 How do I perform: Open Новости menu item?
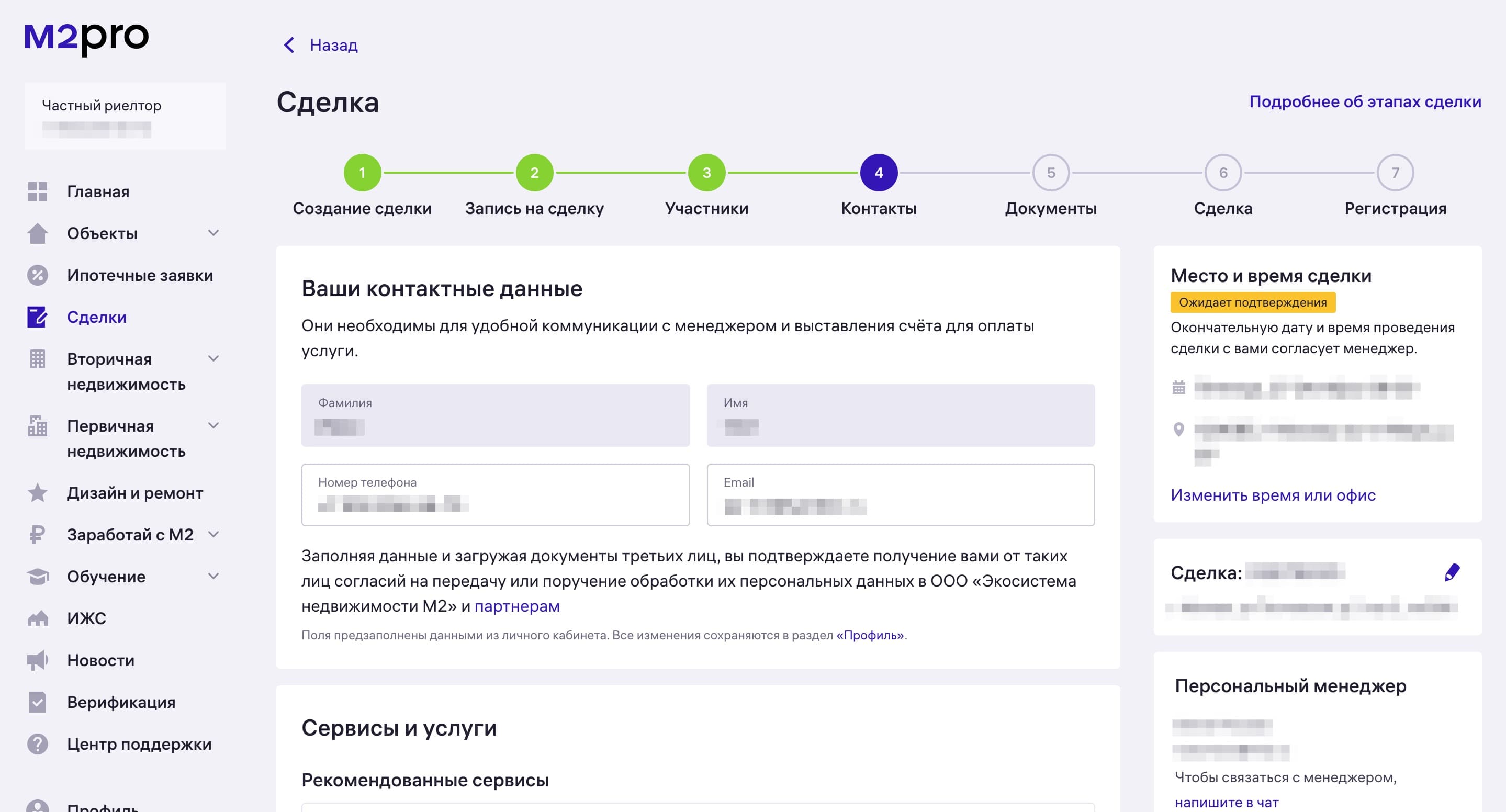point(100,661)
